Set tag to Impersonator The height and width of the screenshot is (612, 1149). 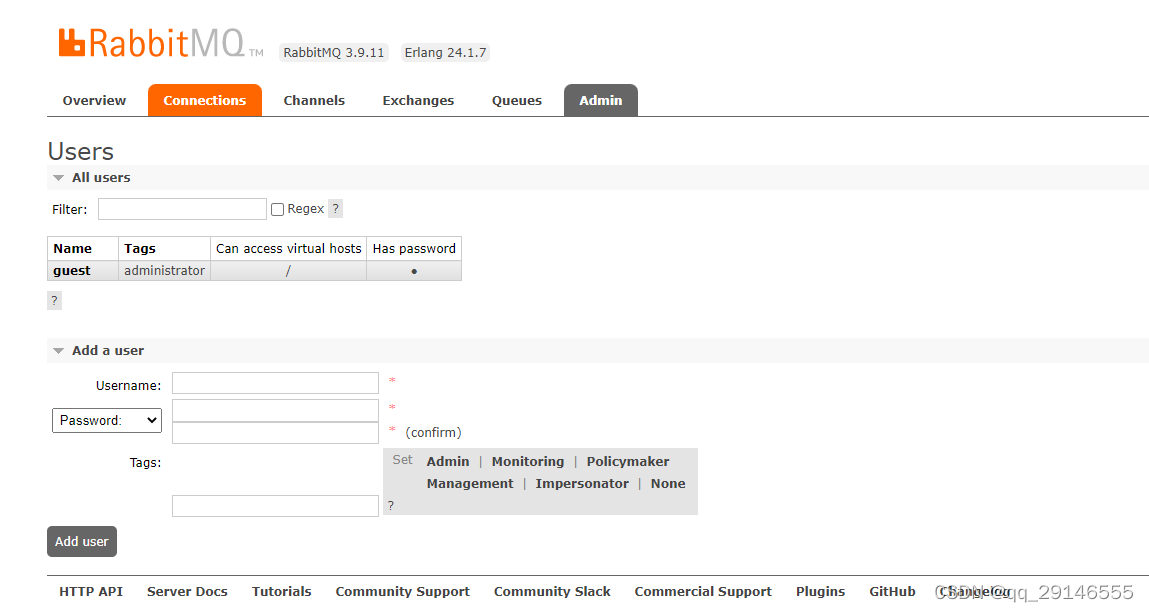click(x=582, y=484)
